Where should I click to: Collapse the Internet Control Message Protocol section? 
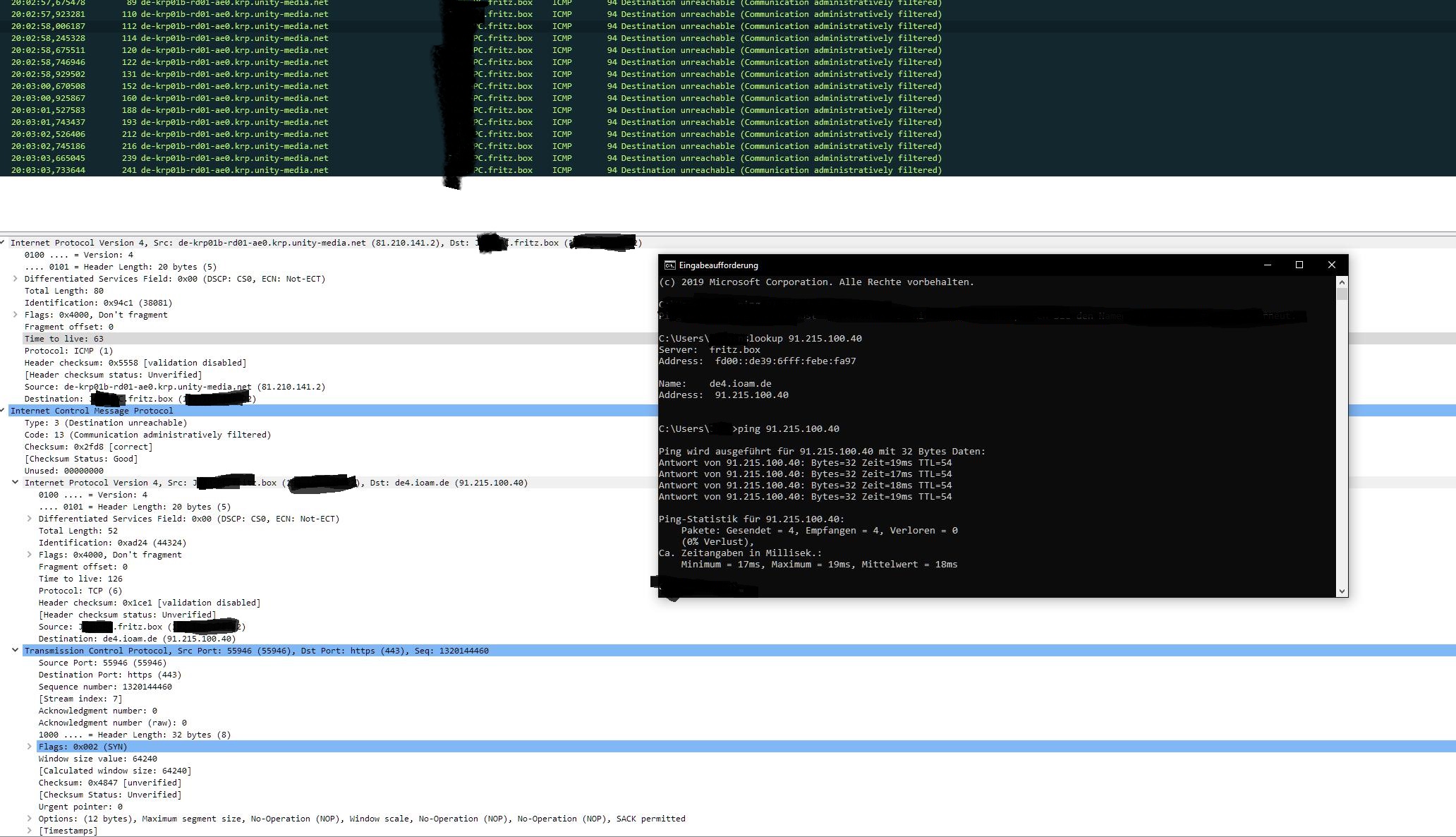(x=4, y=411)
